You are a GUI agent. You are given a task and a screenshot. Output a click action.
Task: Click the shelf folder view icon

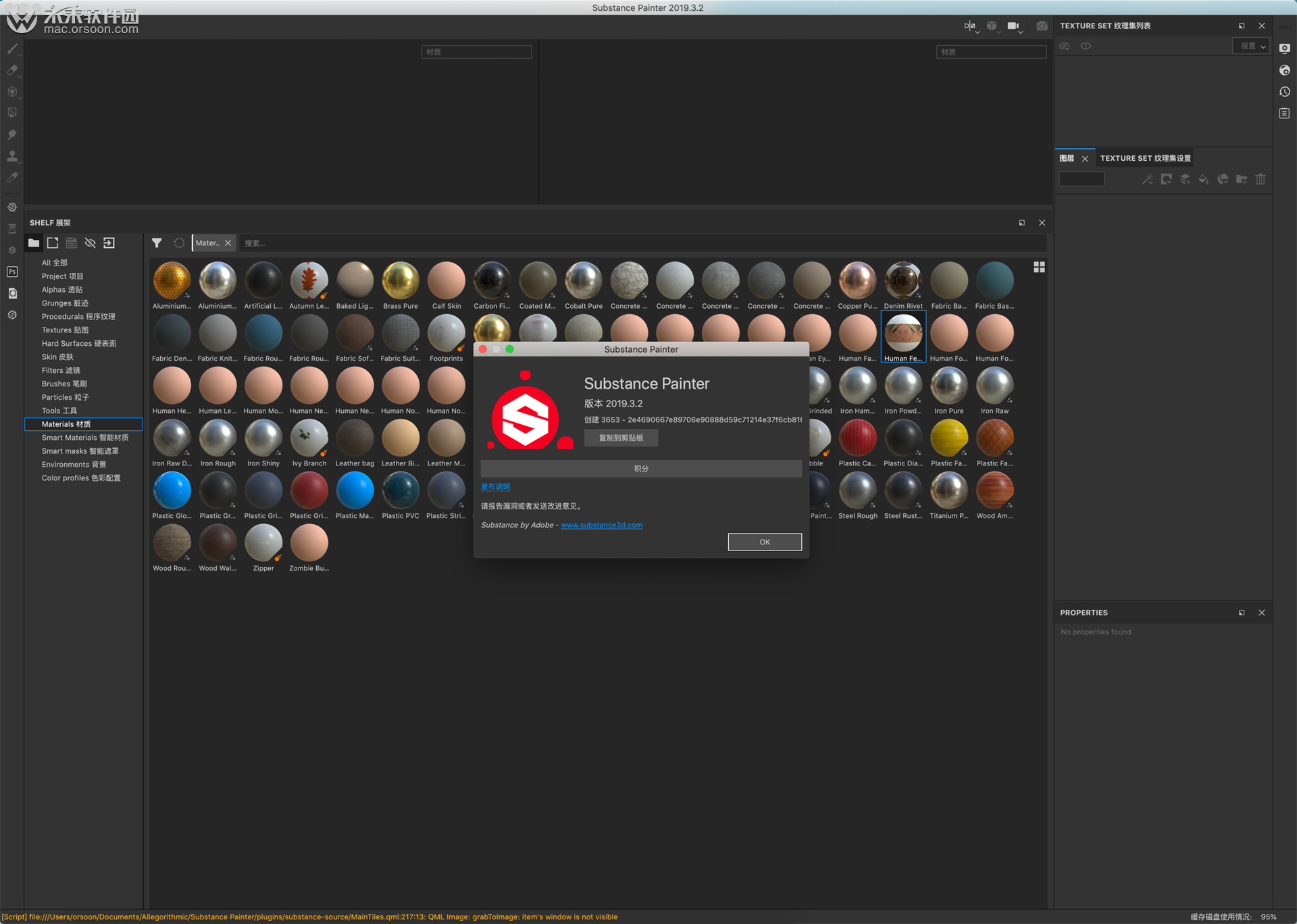[x=34, y=243]
